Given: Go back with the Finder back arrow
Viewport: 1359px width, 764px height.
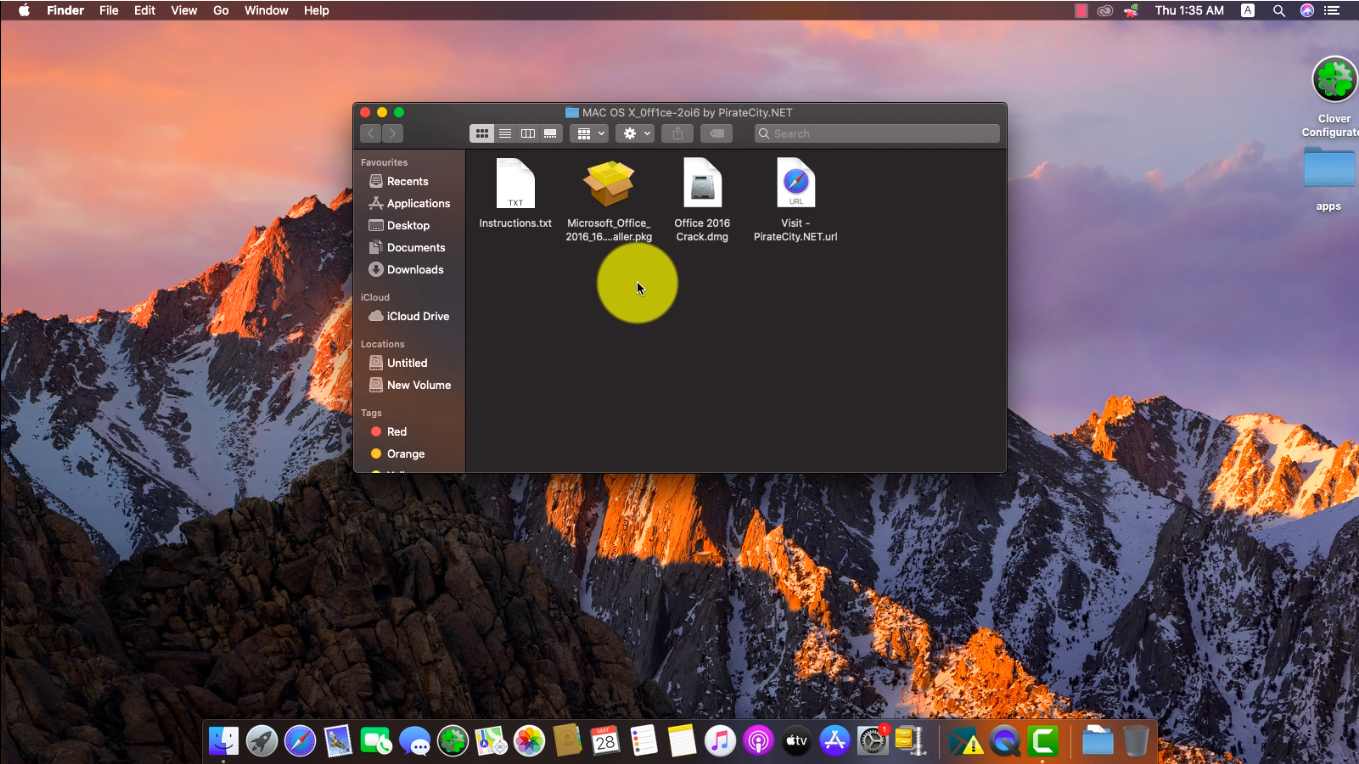Looking at the screenshot, I should [371, 133].
